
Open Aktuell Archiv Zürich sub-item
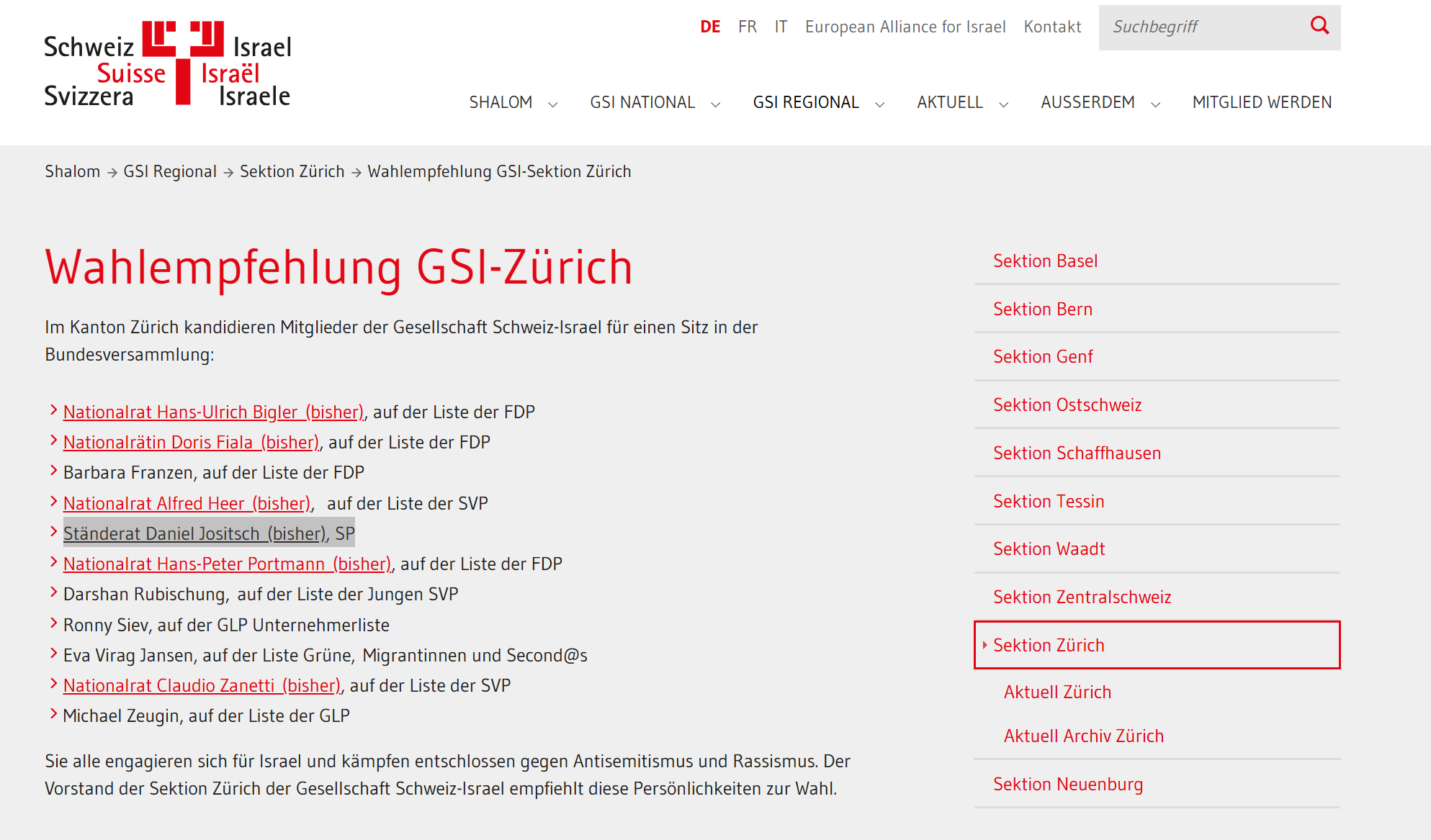(1083, 736)
